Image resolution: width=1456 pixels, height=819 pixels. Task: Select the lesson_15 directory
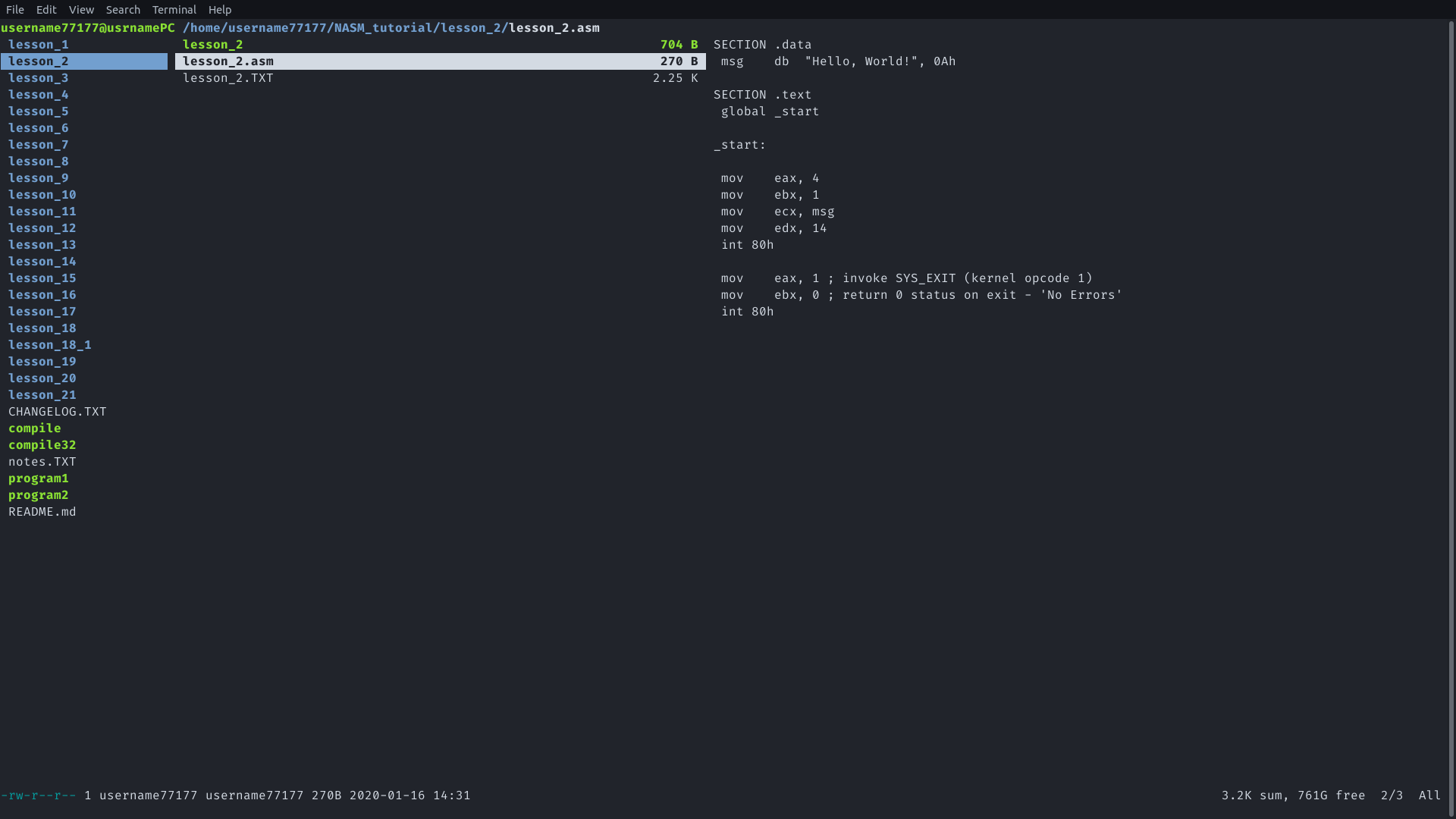tap(42, 278)
